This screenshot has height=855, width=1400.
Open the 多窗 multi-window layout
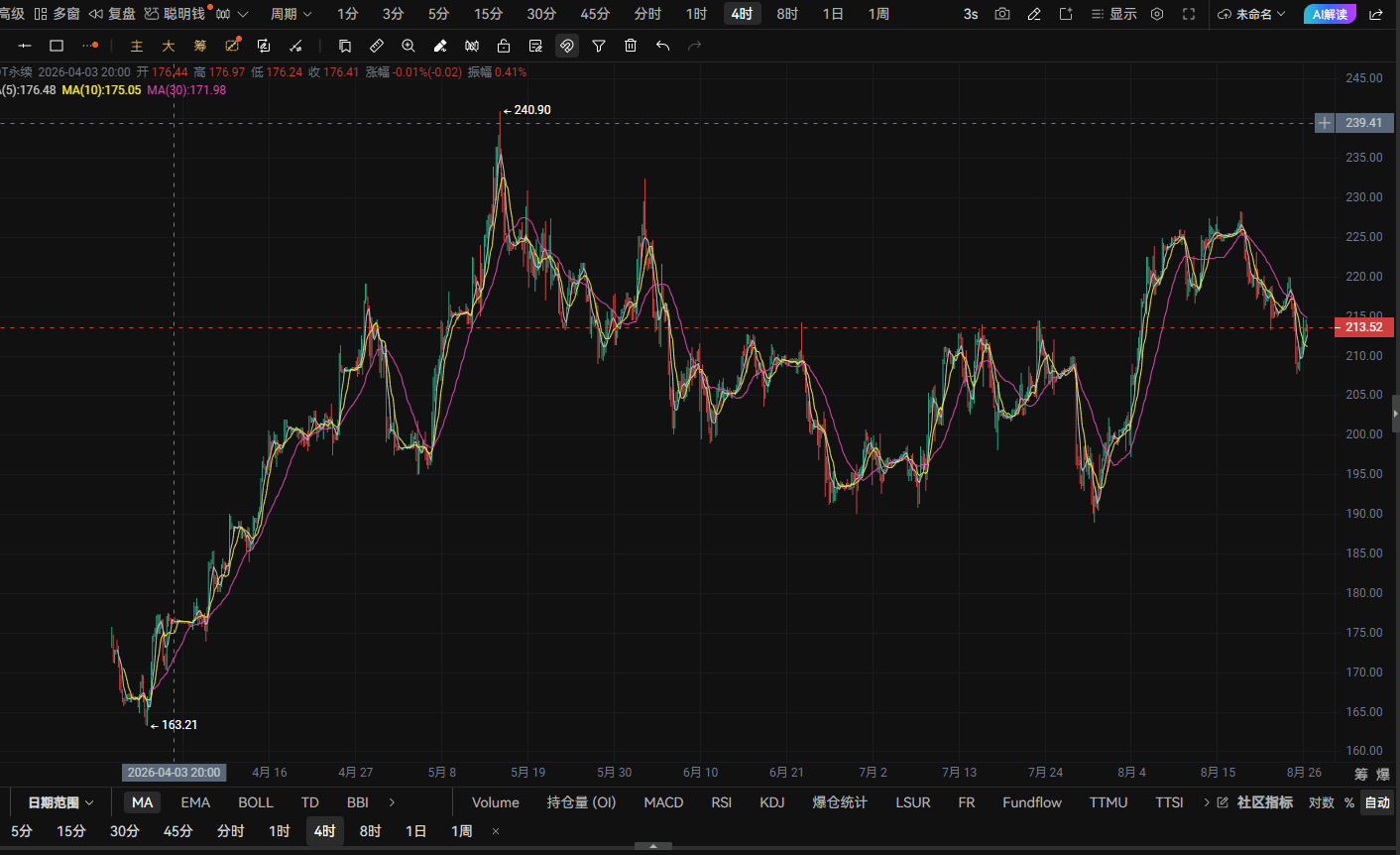[57, 14]
